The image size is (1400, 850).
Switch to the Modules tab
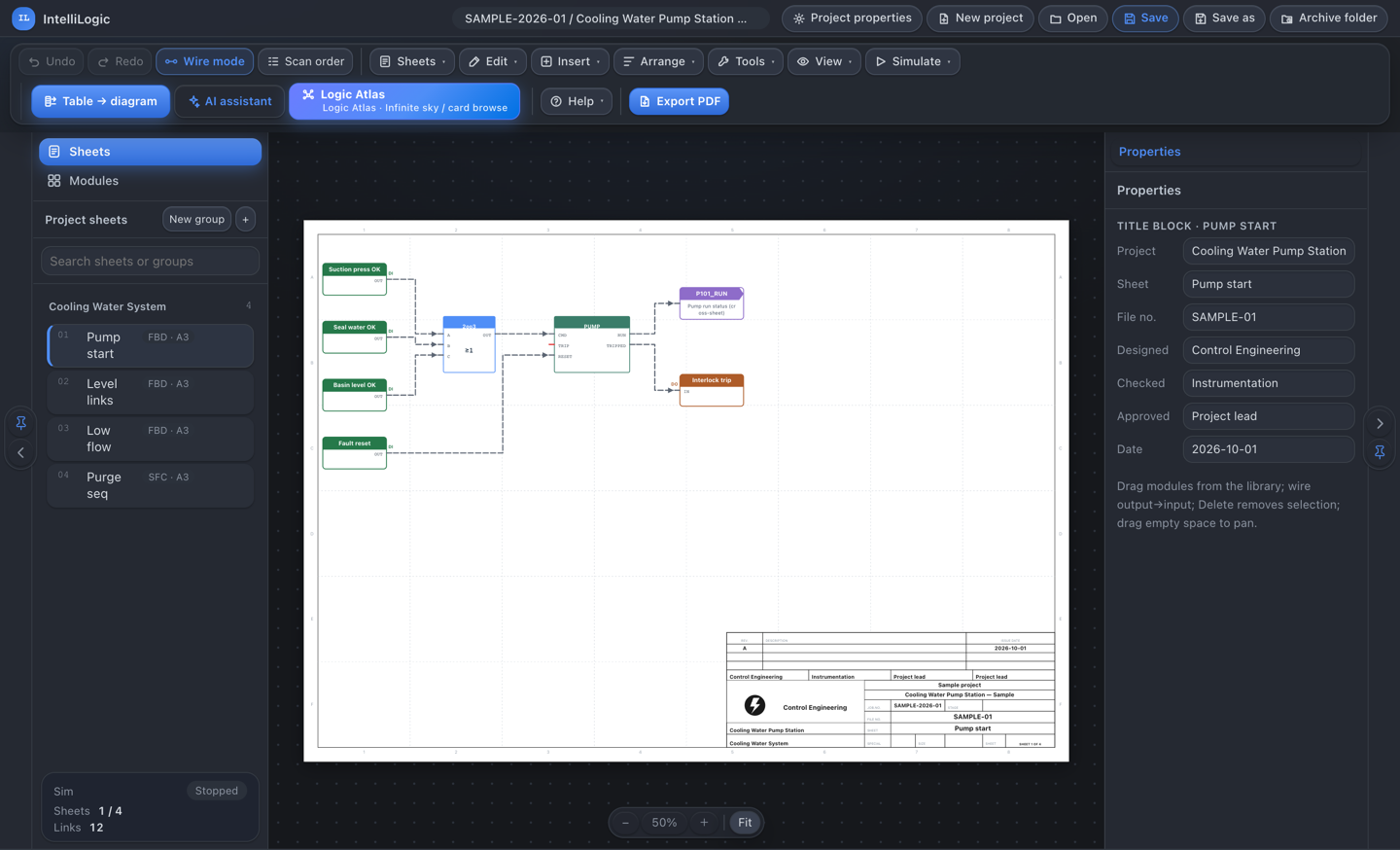[x=150, y=181]
